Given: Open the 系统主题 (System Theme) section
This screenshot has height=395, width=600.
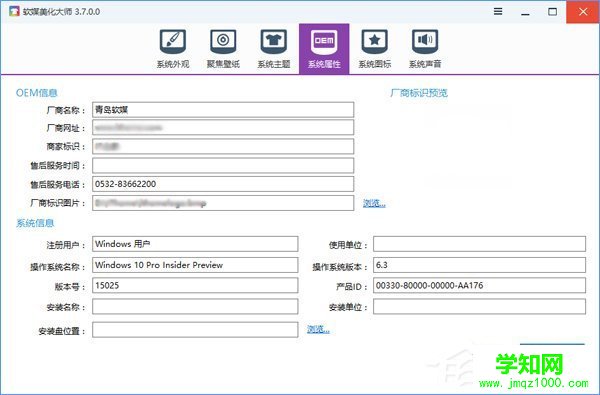Looking at the screenshot, I should 274,49.
